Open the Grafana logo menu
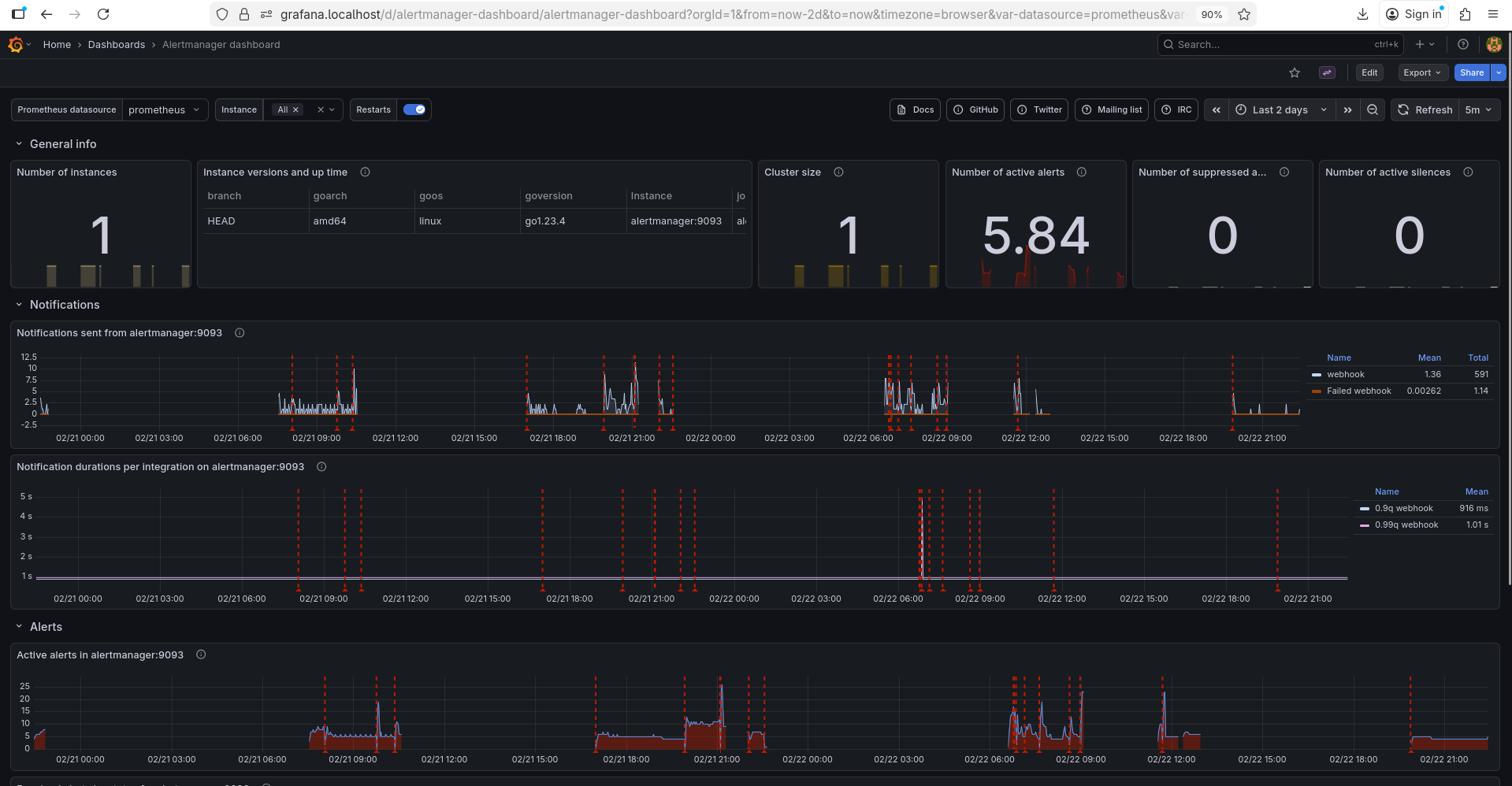 pyautogui.click(x=16, y=45)
